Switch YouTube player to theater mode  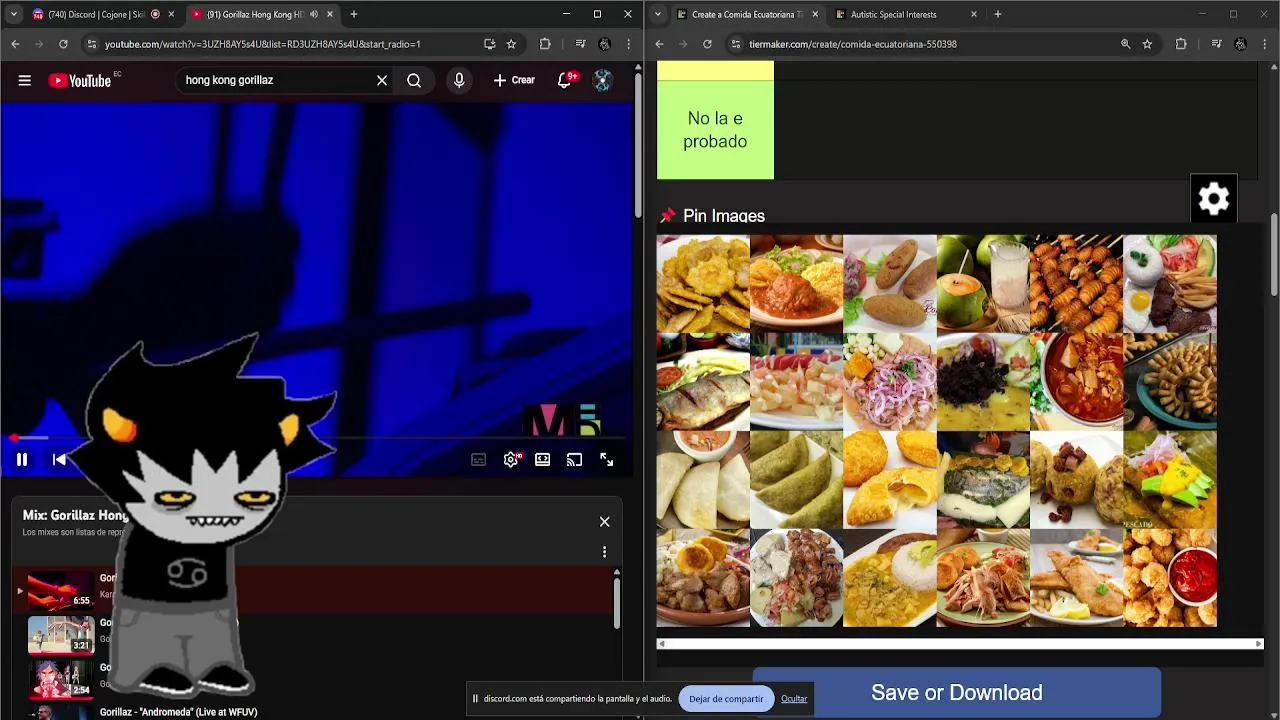[x=542, y=460]
